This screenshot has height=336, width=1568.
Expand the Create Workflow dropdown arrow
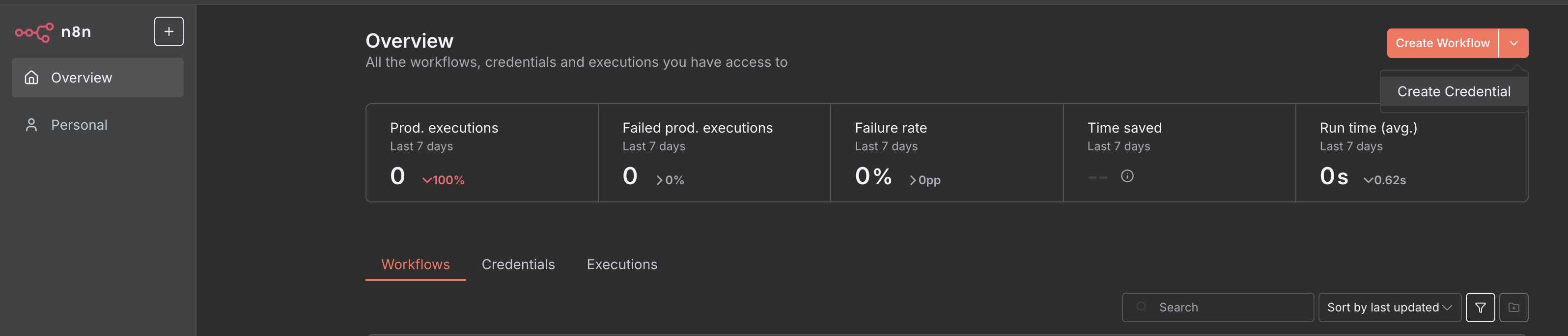click(1514, 43)
